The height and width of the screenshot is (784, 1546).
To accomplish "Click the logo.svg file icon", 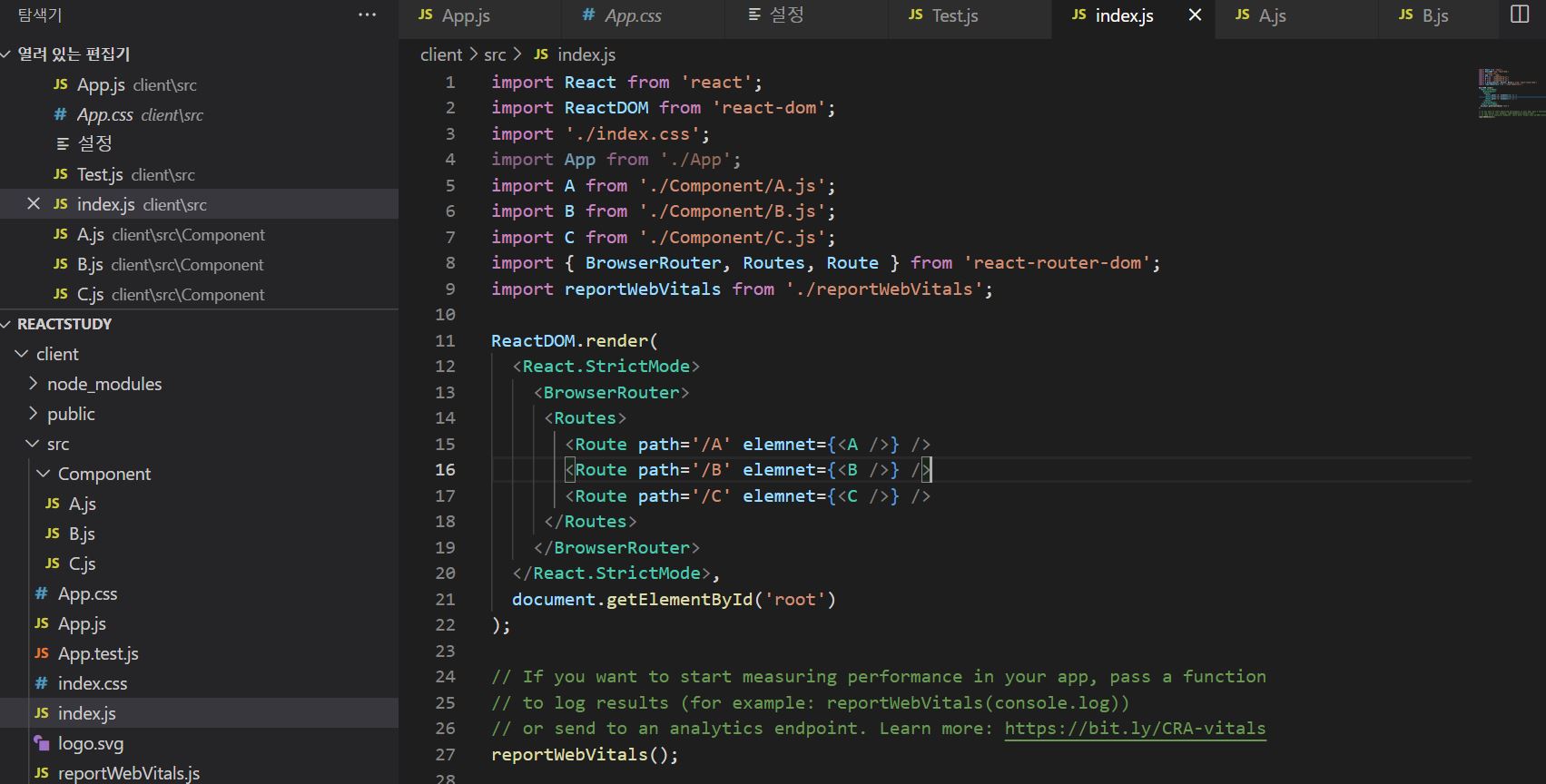I will pos(42,743).
